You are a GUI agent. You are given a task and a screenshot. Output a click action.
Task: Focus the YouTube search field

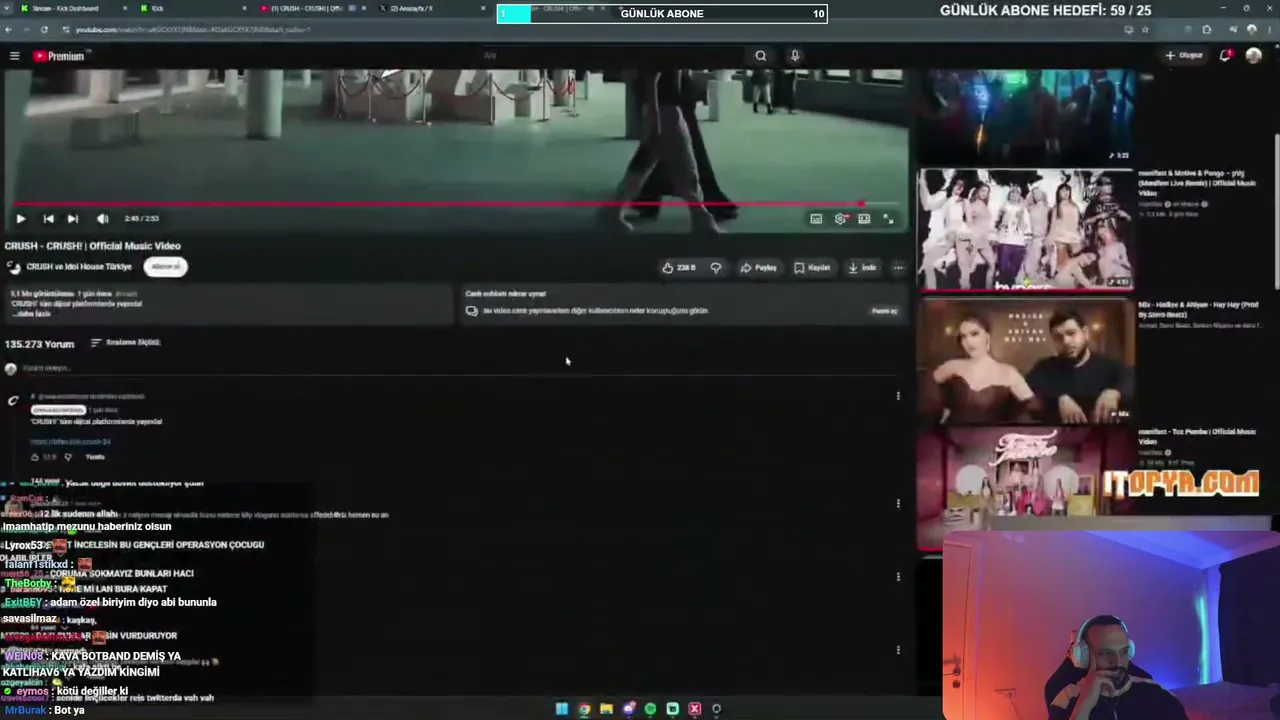tap(610, 56)
